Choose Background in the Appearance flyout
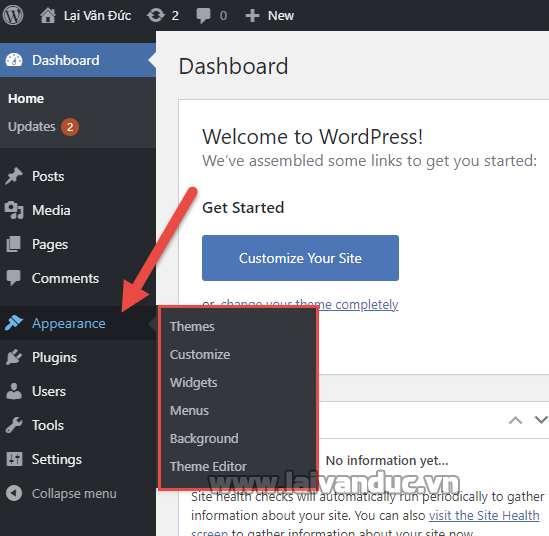Image resolution: width=549 pixels, height=536 pixels. (x=204, y=438)
